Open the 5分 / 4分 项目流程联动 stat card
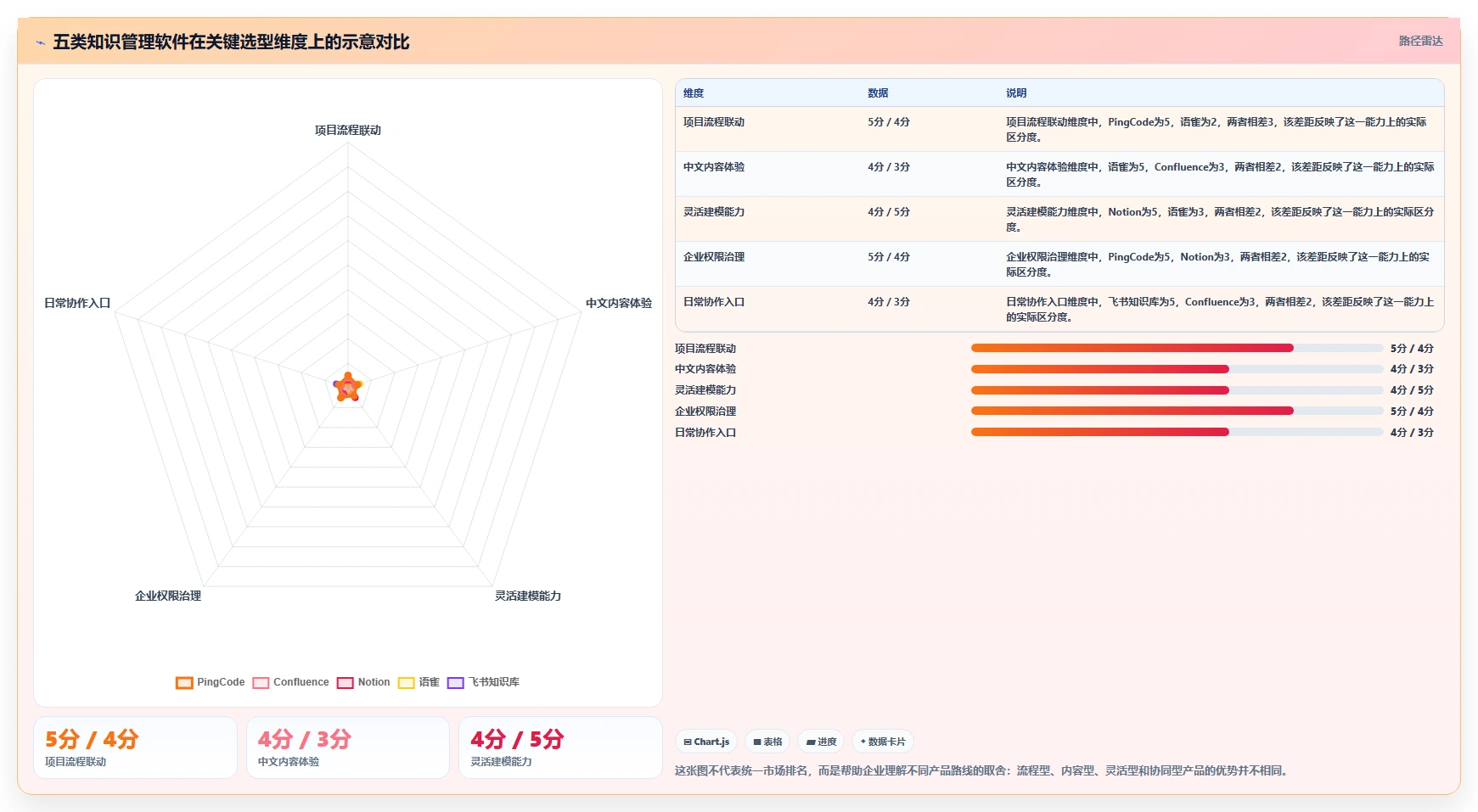Viewport: 1478px width, 812px height. coord(135,748)
